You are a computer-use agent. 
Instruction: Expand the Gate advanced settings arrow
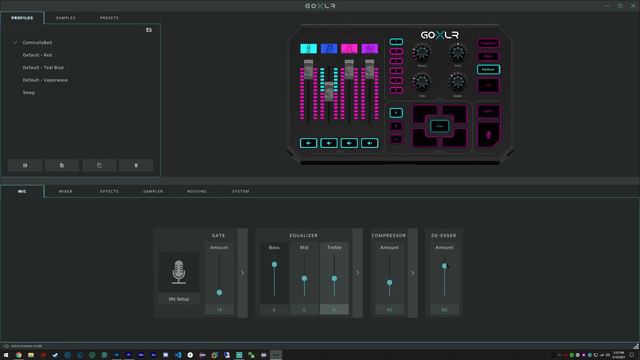[x=242, y=273]
